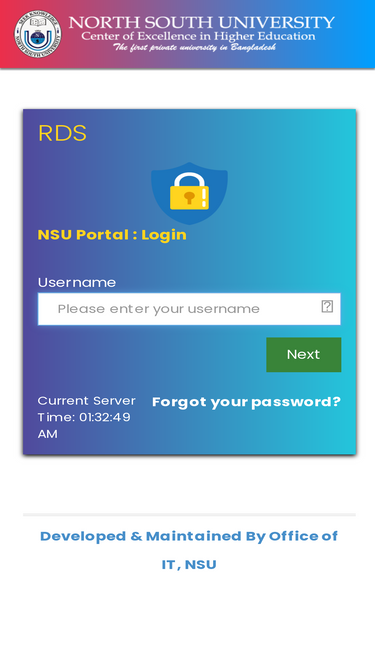375x667 pixels.
Task: Click the green Next button
Action: click(x=304, y=354)
